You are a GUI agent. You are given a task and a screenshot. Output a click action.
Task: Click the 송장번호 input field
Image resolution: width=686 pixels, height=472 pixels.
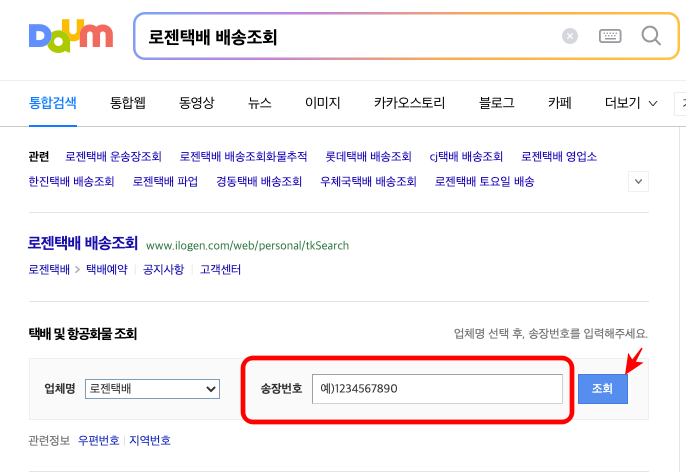pyautogui.click(x=437, y=389)
